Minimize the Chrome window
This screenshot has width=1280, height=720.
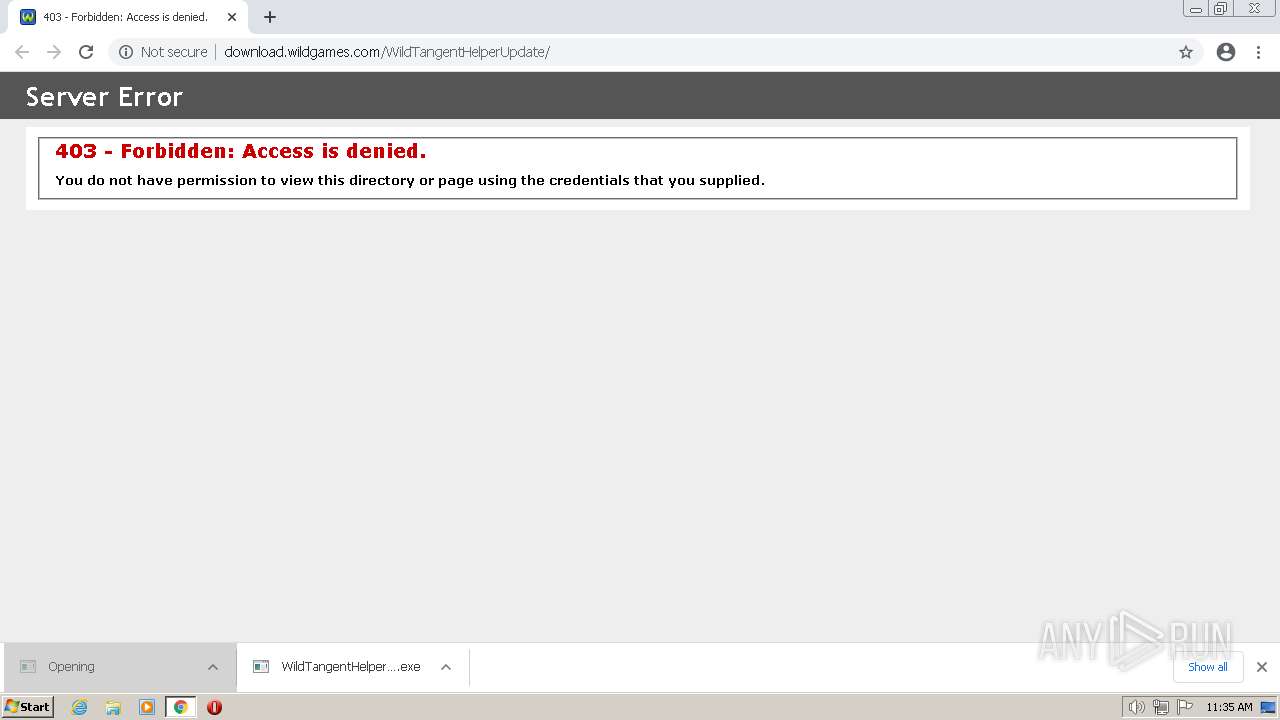tap(1196, 9)
